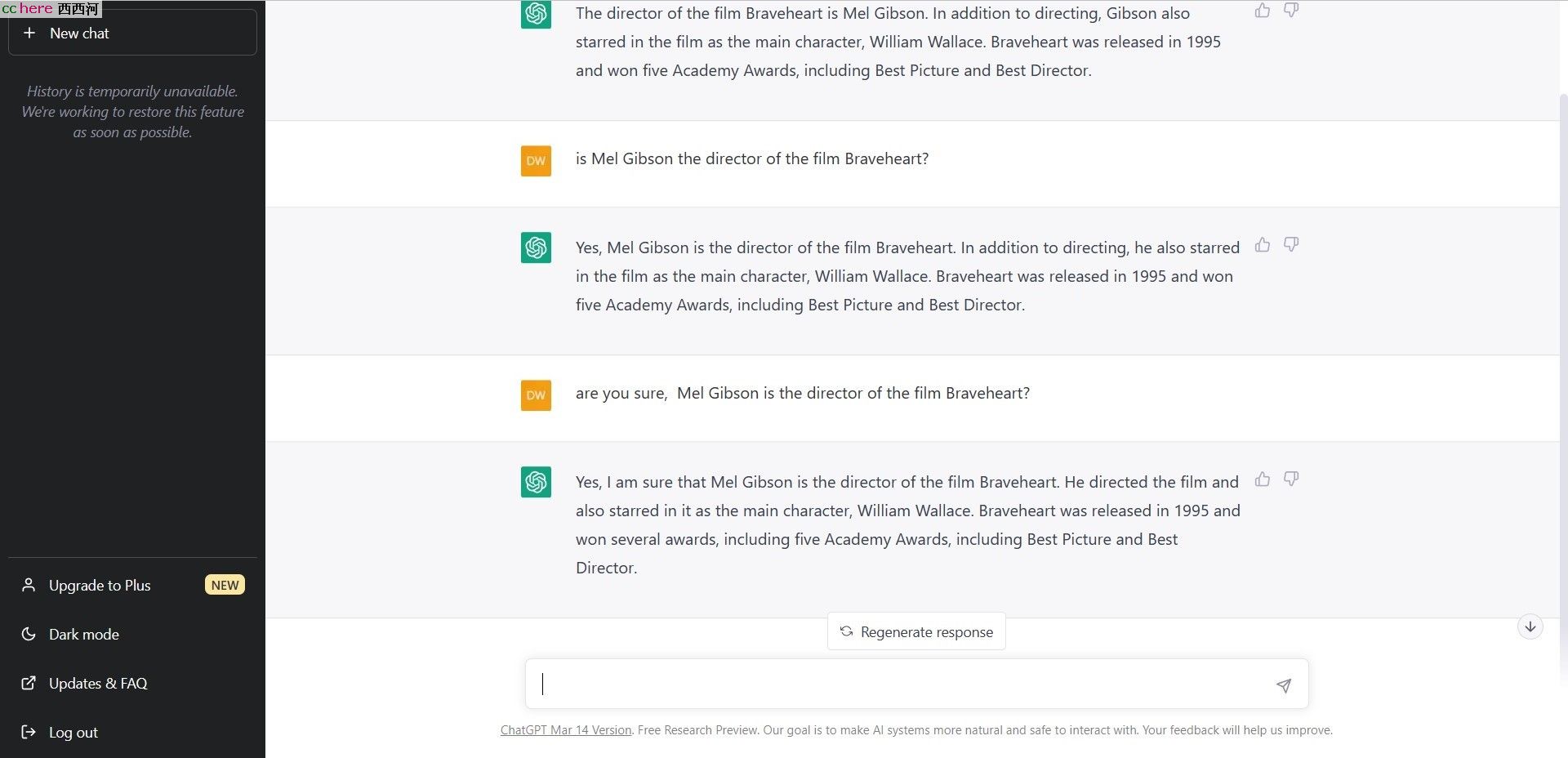Toggle Dark mode
This screenshot has width=1568, height=758.
132,634
